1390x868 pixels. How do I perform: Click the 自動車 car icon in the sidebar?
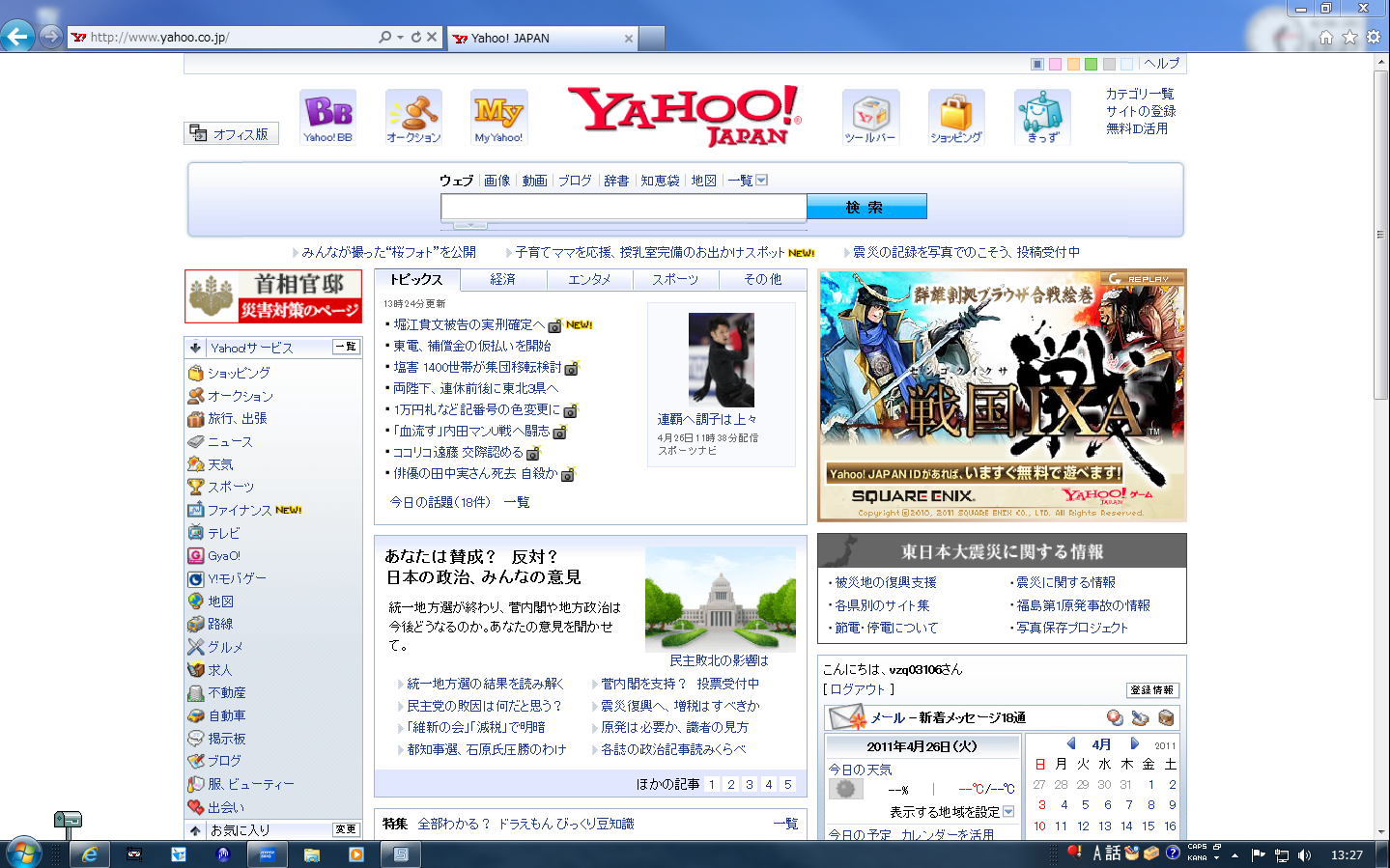(x=195, y=715)
